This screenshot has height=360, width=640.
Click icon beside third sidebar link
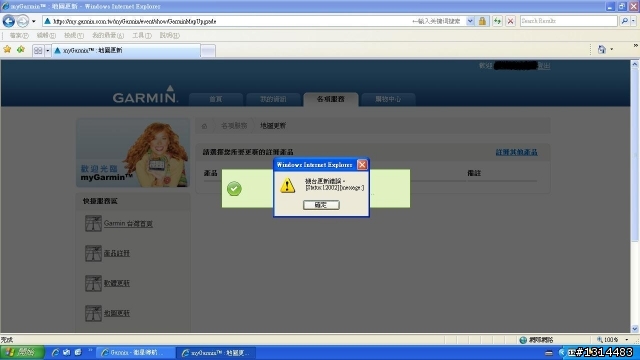pyautogui.click(x=93, y=283)
